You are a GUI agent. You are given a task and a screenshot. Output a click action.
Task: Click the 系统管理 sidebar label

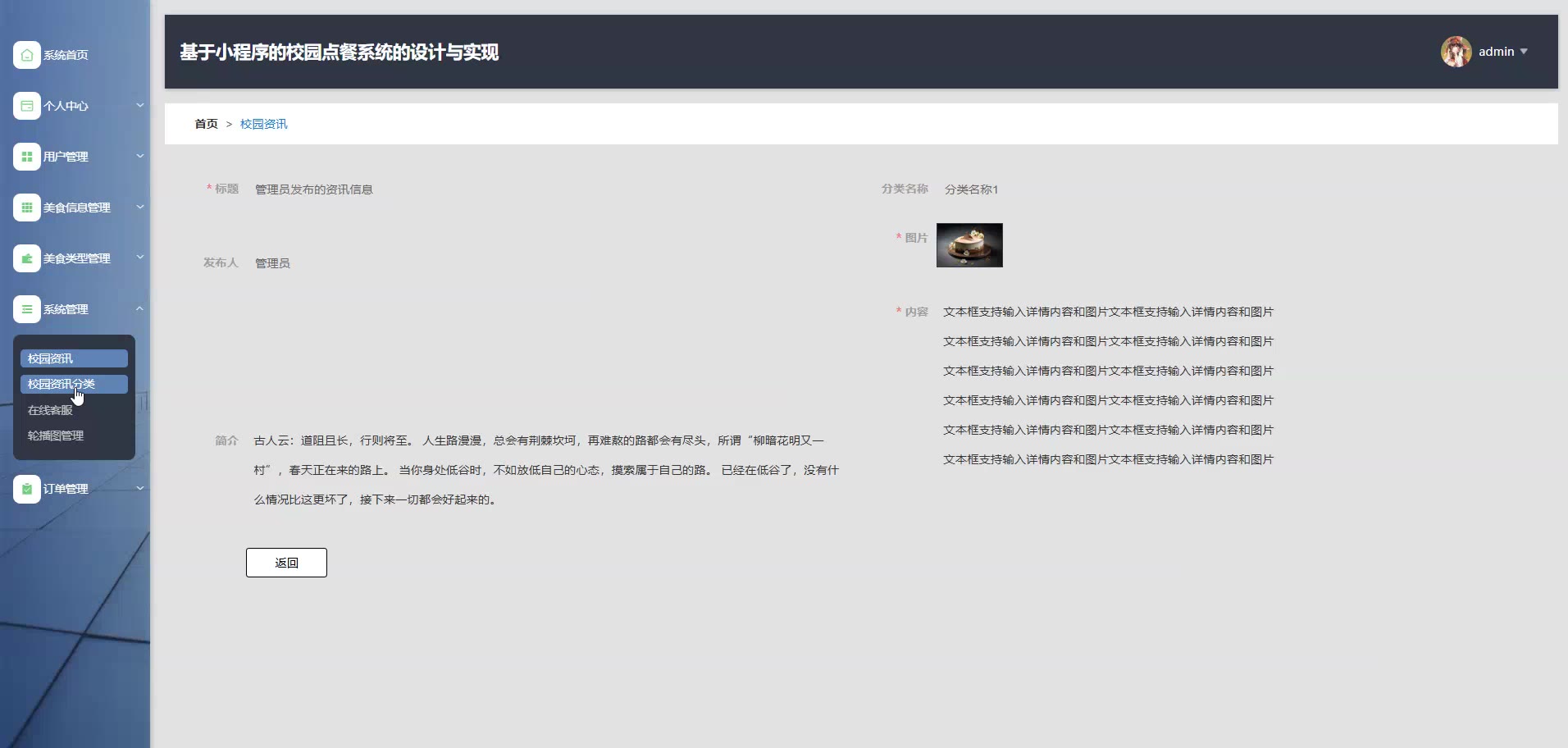[66, 309]
